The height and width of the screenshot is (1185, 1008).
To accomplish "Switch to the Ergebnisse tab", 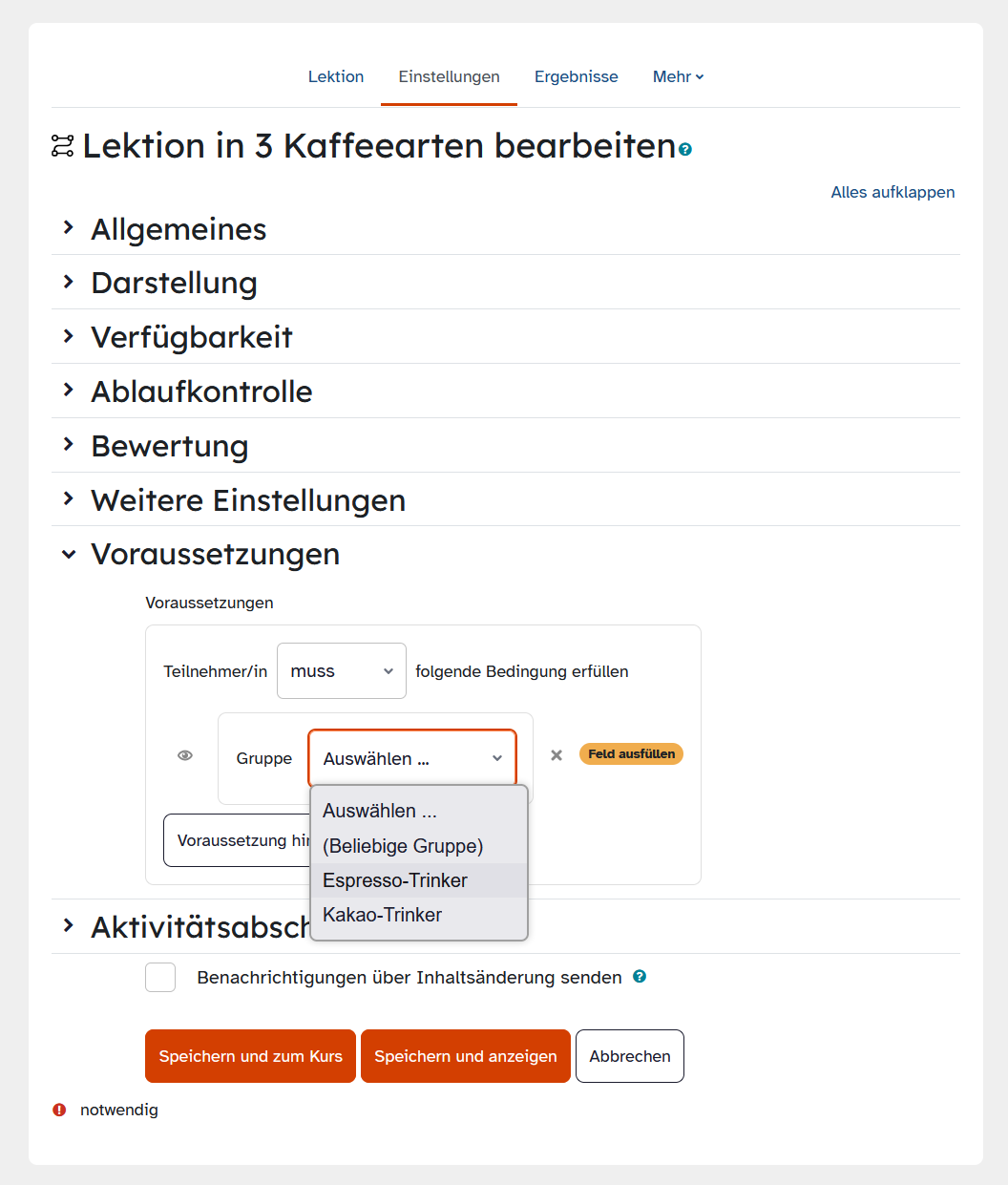I will [x=576, y=76].
